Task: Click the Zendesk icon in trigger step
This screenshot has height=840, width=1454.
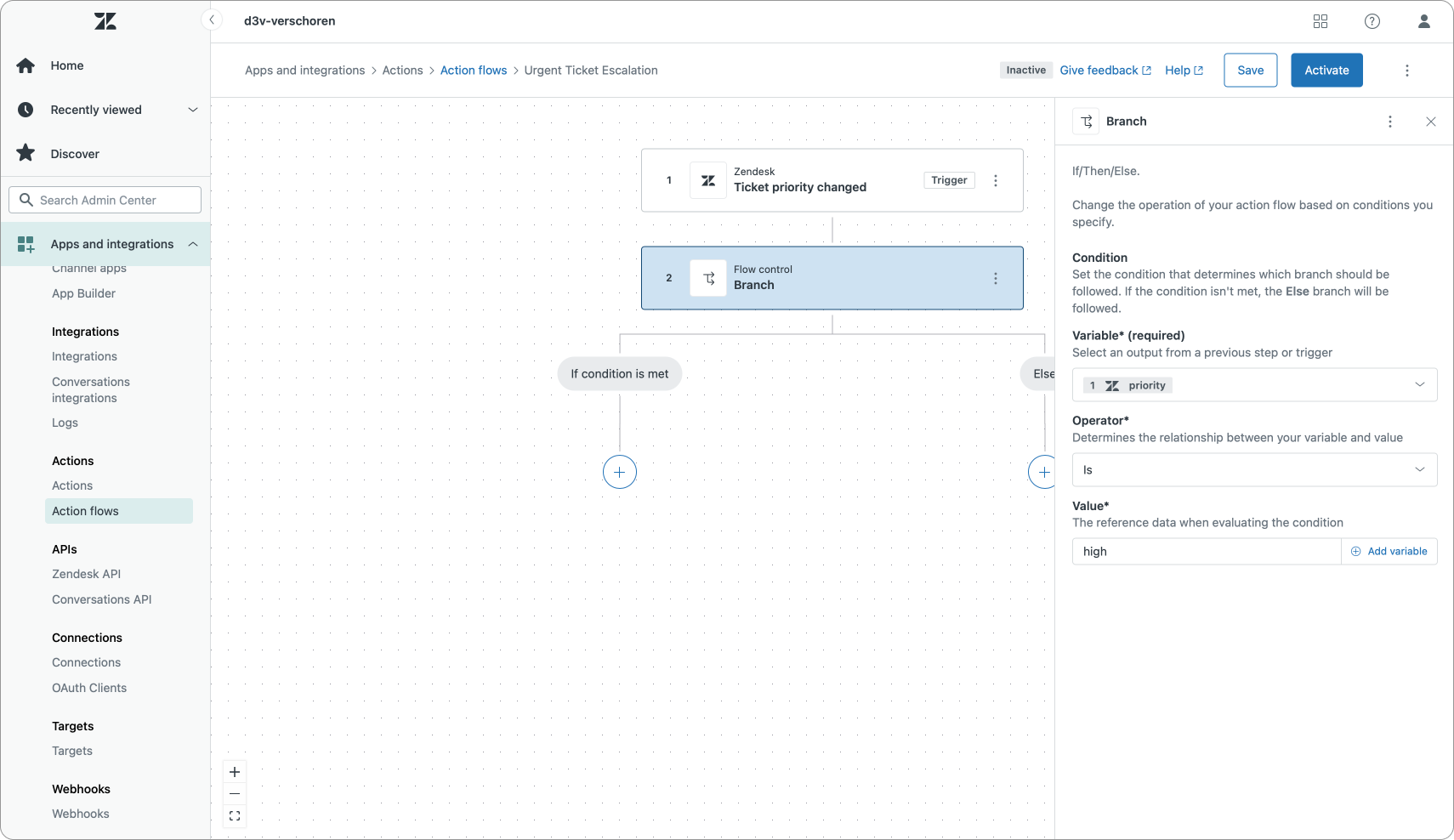Action: tap(708, 180)
